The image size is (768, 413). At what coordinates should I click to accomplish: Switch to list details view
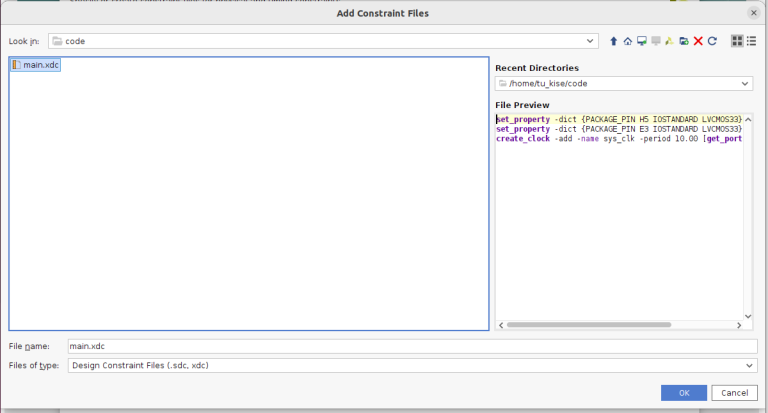[751, 41]
